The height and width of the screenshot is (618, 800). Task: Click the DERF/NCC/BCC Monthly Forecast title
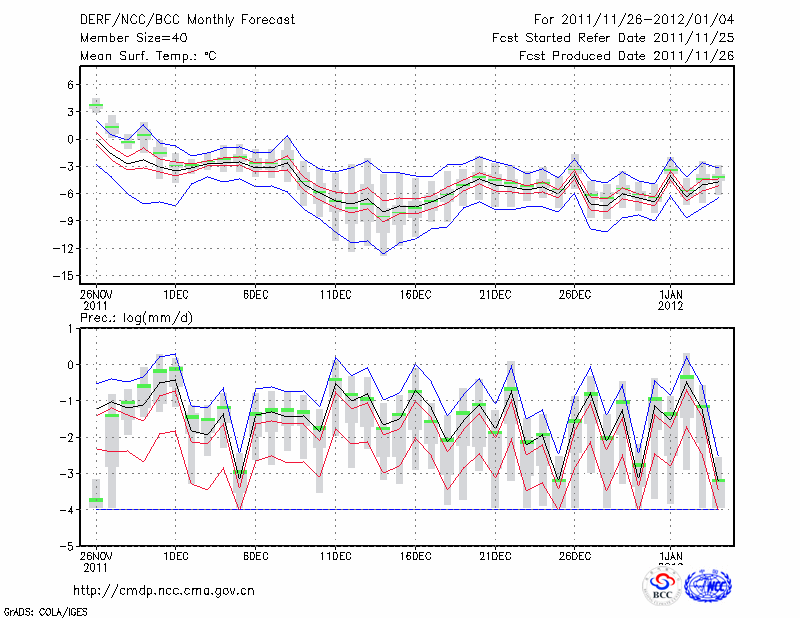click(x=187, y=20)
